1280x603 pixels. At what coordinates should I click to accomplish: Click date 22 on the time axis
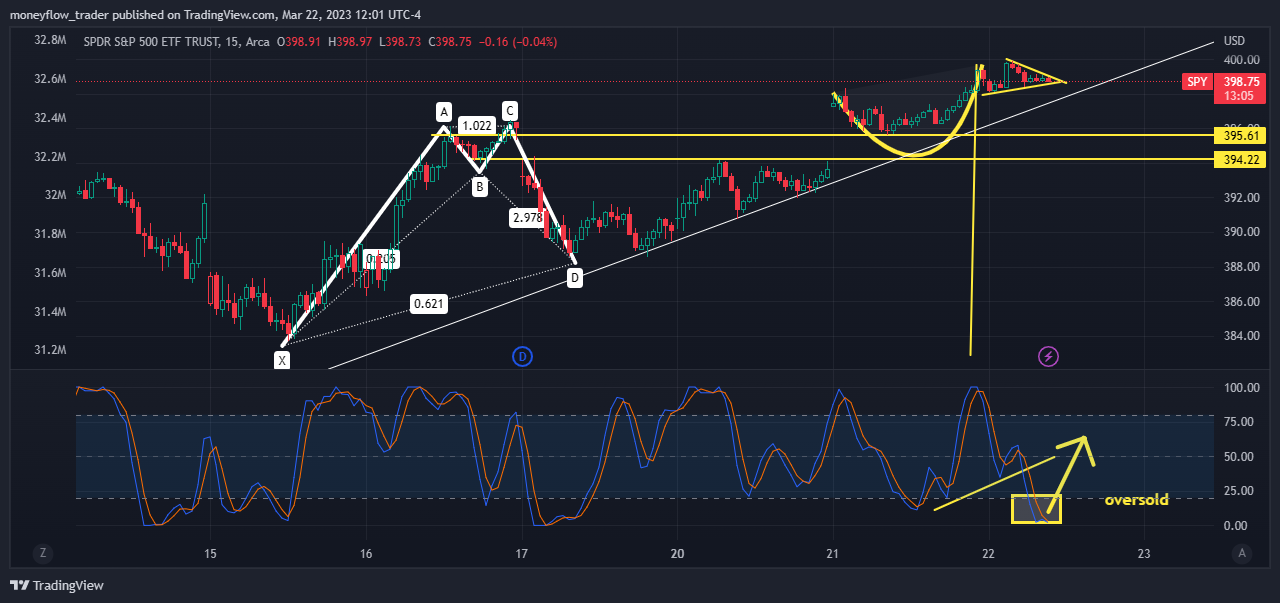pos(988,553)
